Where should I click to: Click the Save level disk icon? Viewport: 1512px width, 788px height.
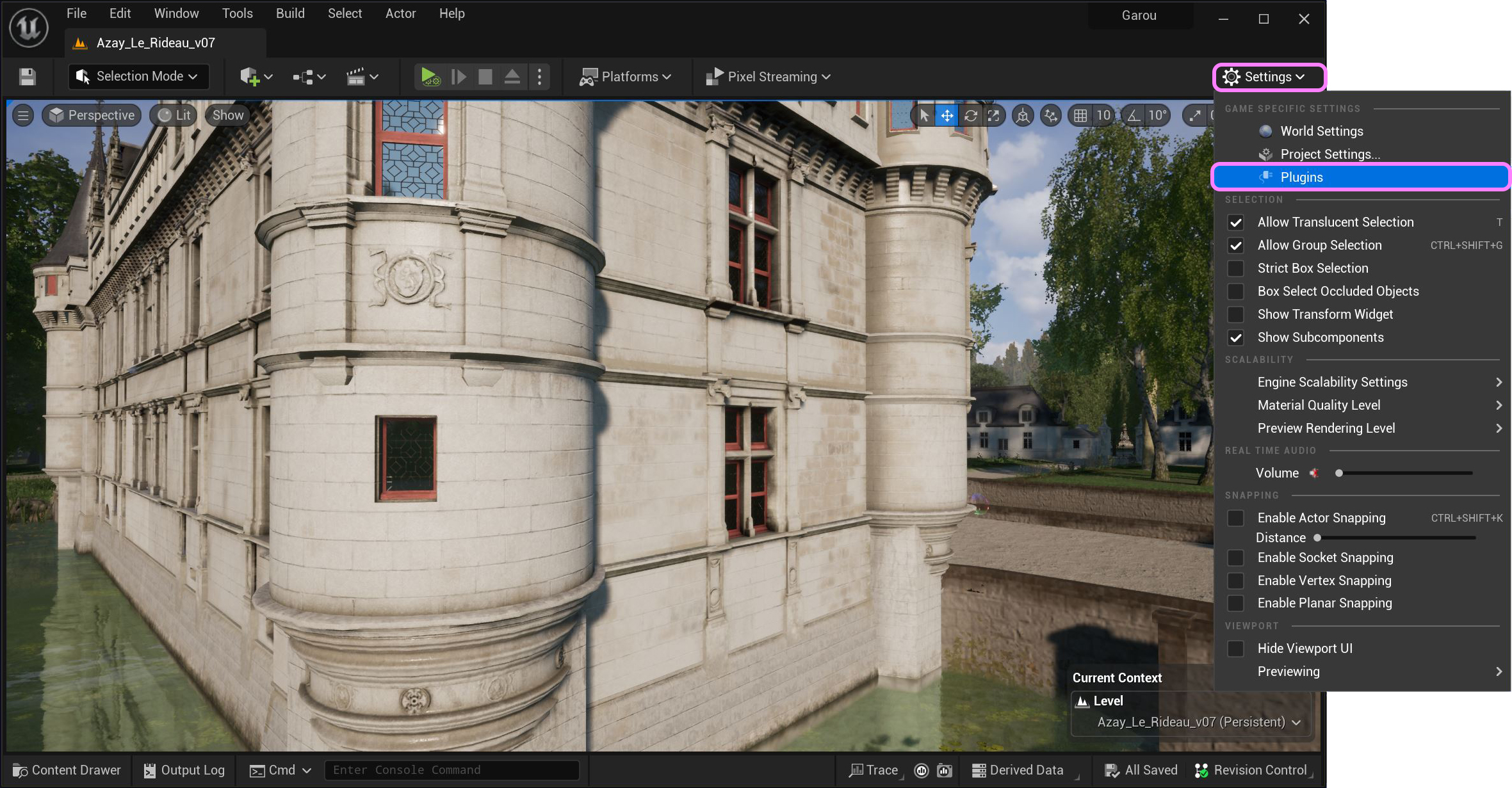(27, 77)
